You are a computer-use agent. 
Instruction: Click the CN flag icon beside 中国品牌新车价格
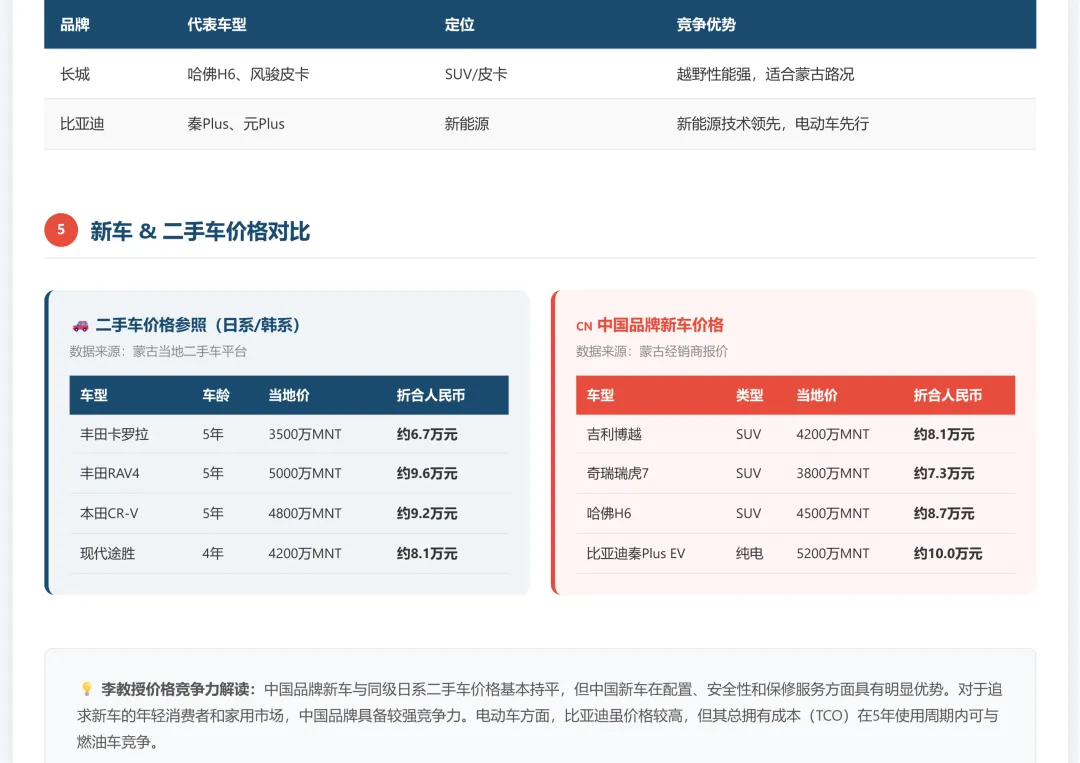click(584, 326)
